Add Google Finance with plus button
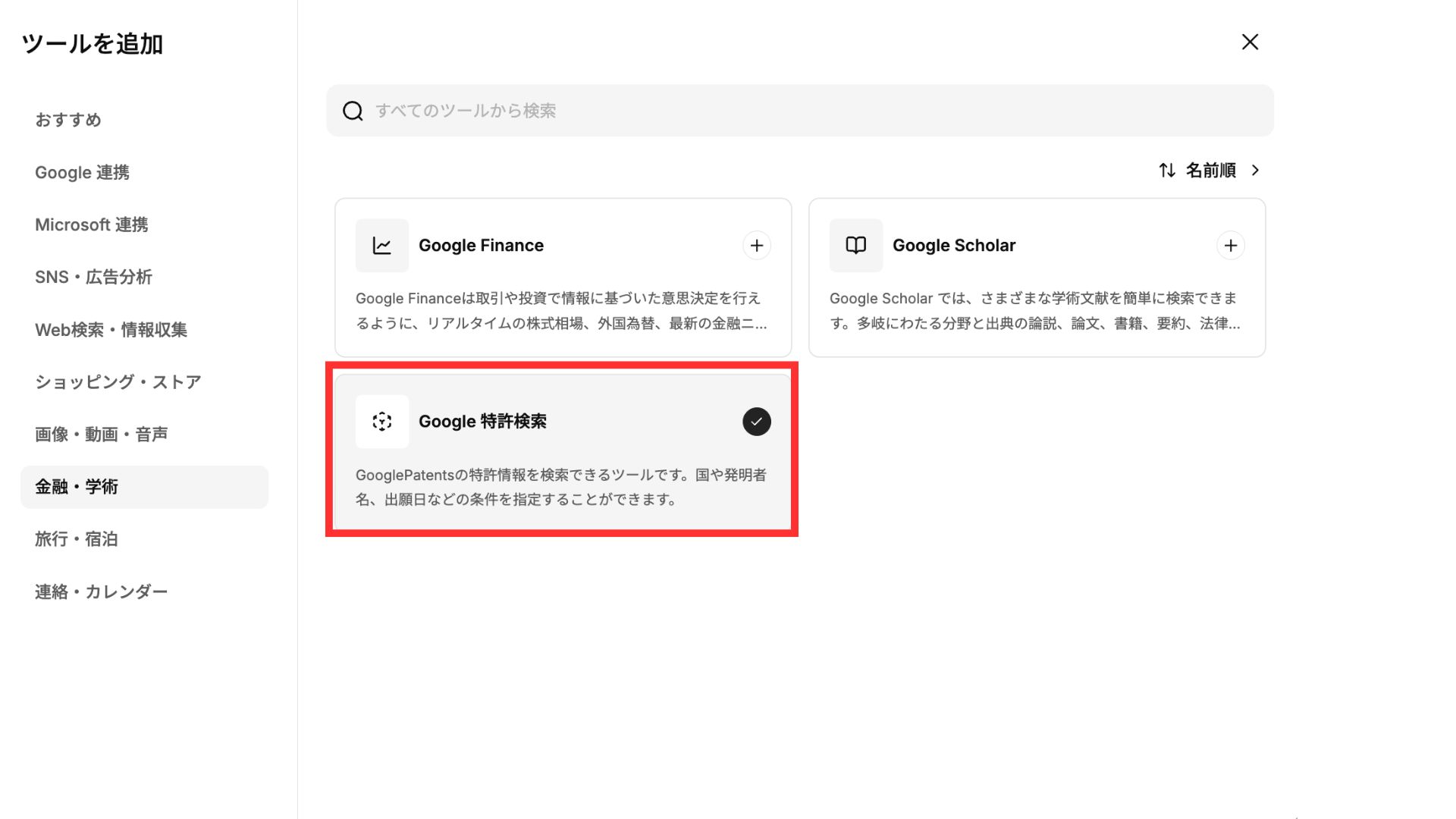The width and height of the screenshot is (1456, 819). 756,246
